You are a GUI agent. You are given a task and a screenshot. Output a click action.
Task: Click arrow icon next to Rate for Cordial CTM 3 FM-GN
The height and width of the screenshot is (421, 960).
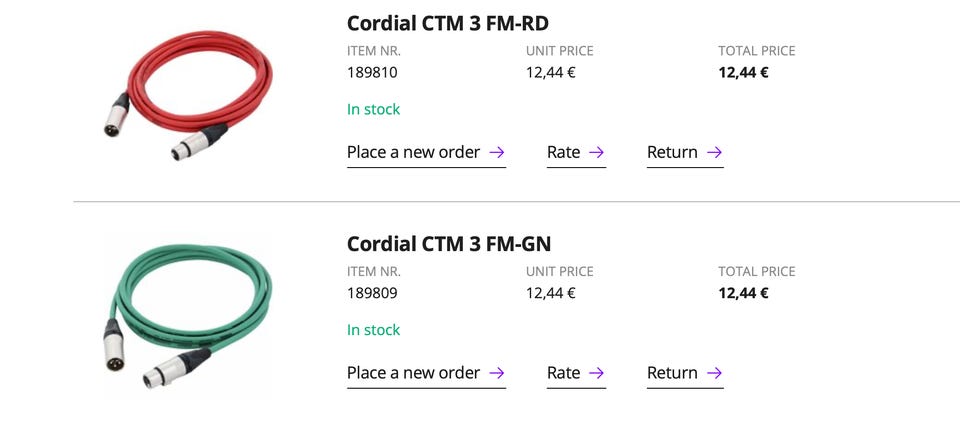click(597, 373)
